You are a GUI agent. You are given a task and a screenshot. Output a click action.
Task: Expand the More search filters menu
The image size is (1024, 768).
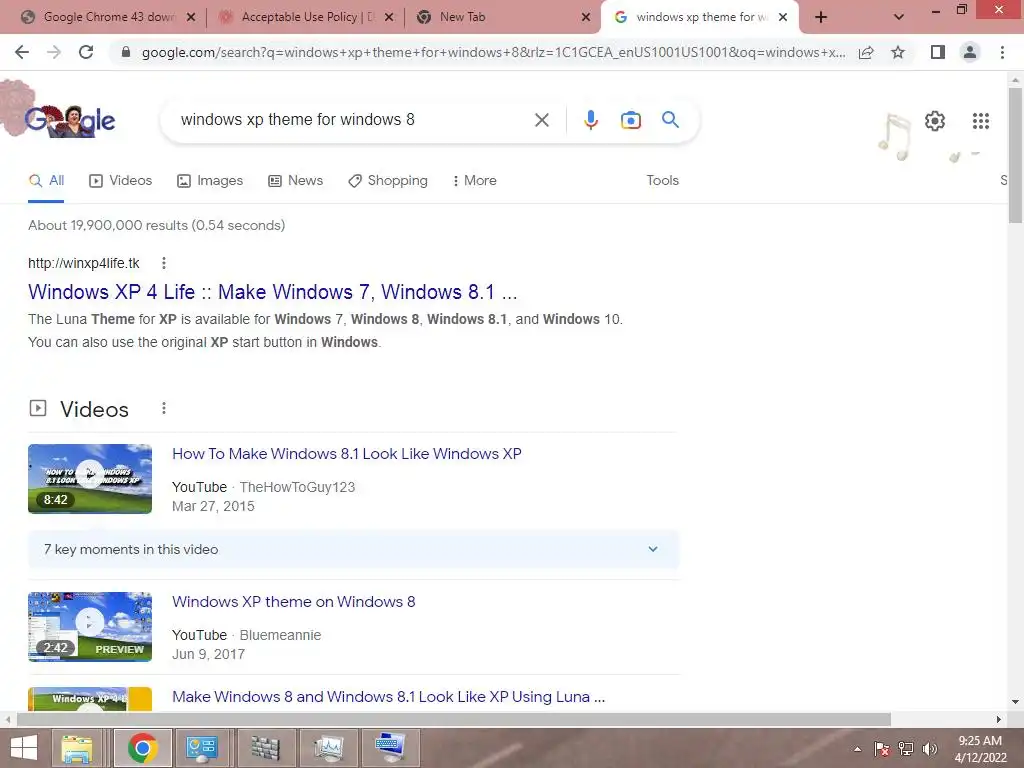pos(475,180)
